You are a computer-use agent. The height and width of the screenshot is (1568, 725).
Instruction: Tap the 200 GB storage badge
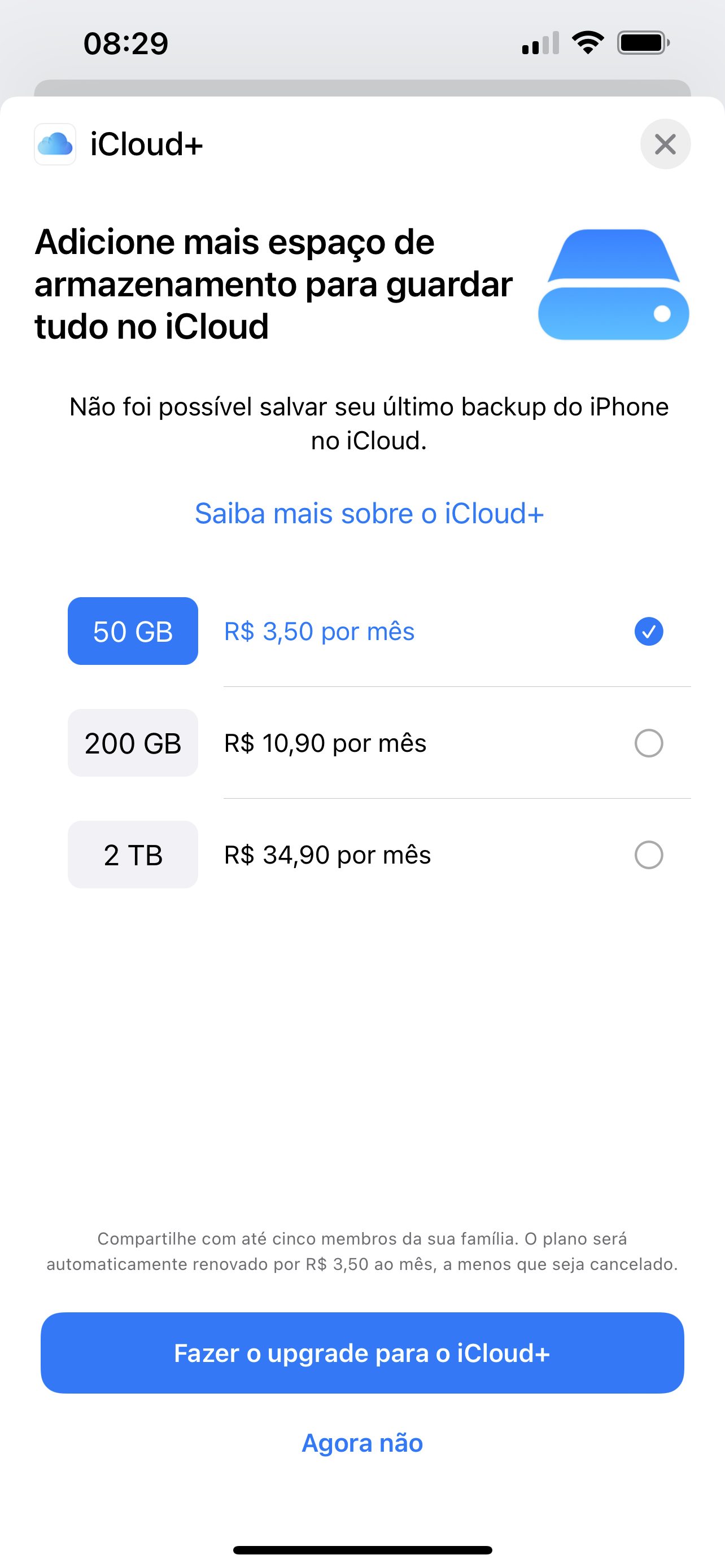(133, 743)
